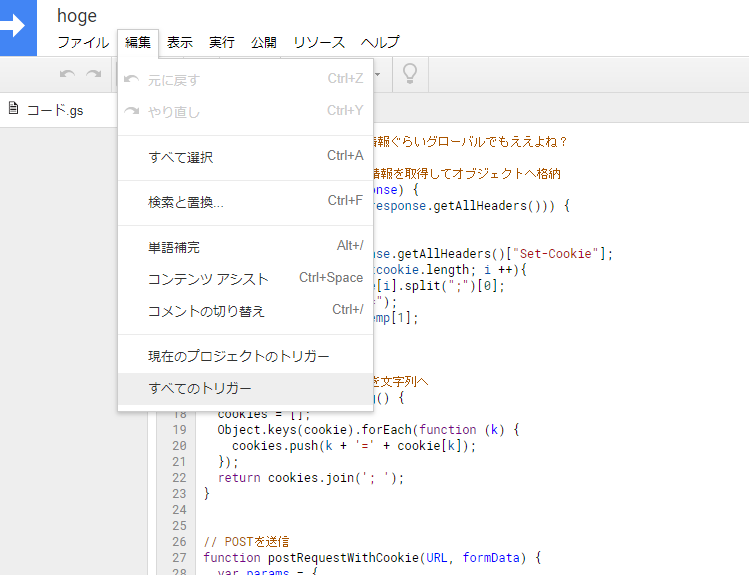Open the ヘルプ menu

(380, 42)
